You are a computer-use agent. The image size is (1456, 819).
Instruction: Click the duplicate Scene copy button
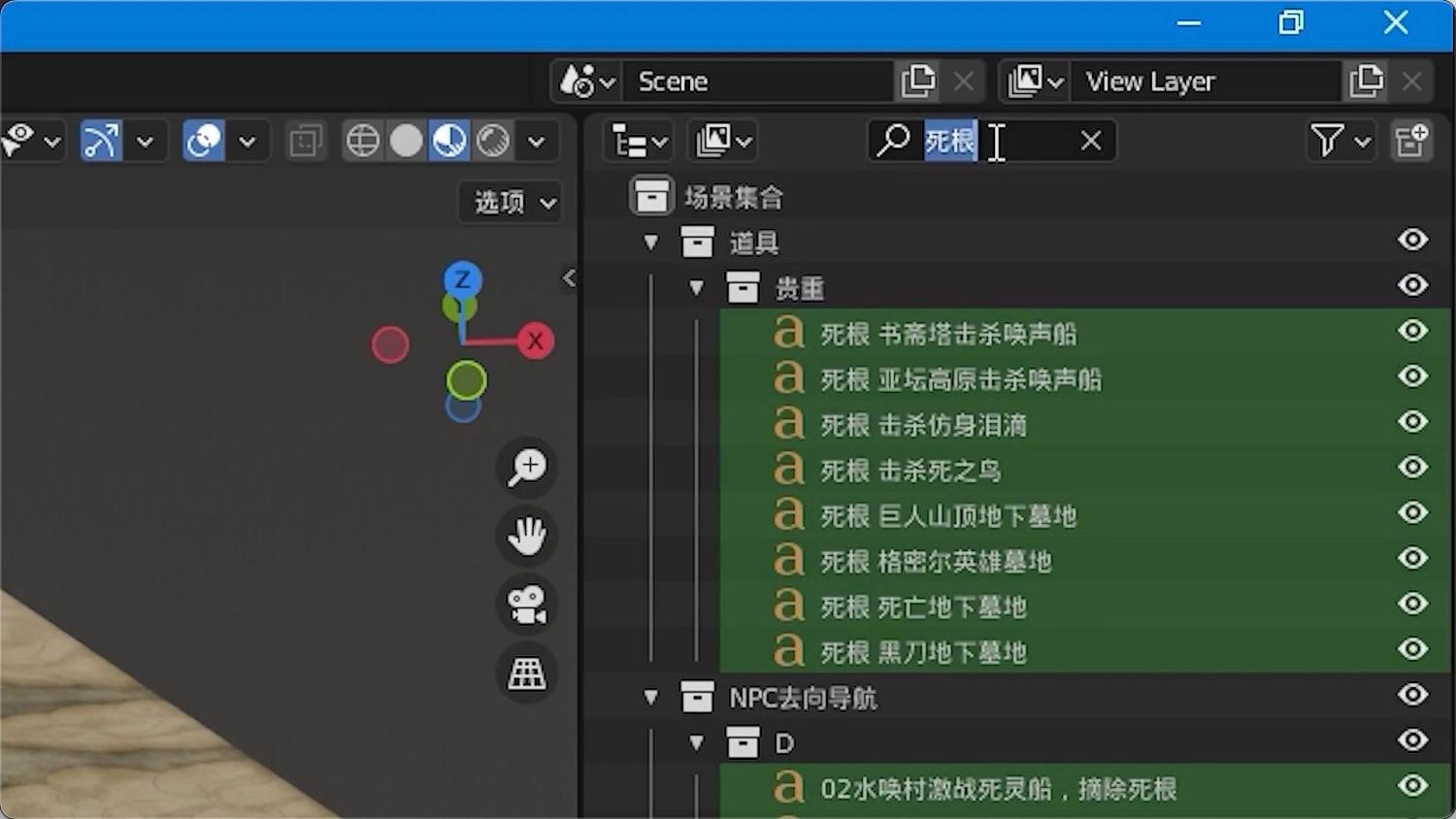[x=917, y=82]
